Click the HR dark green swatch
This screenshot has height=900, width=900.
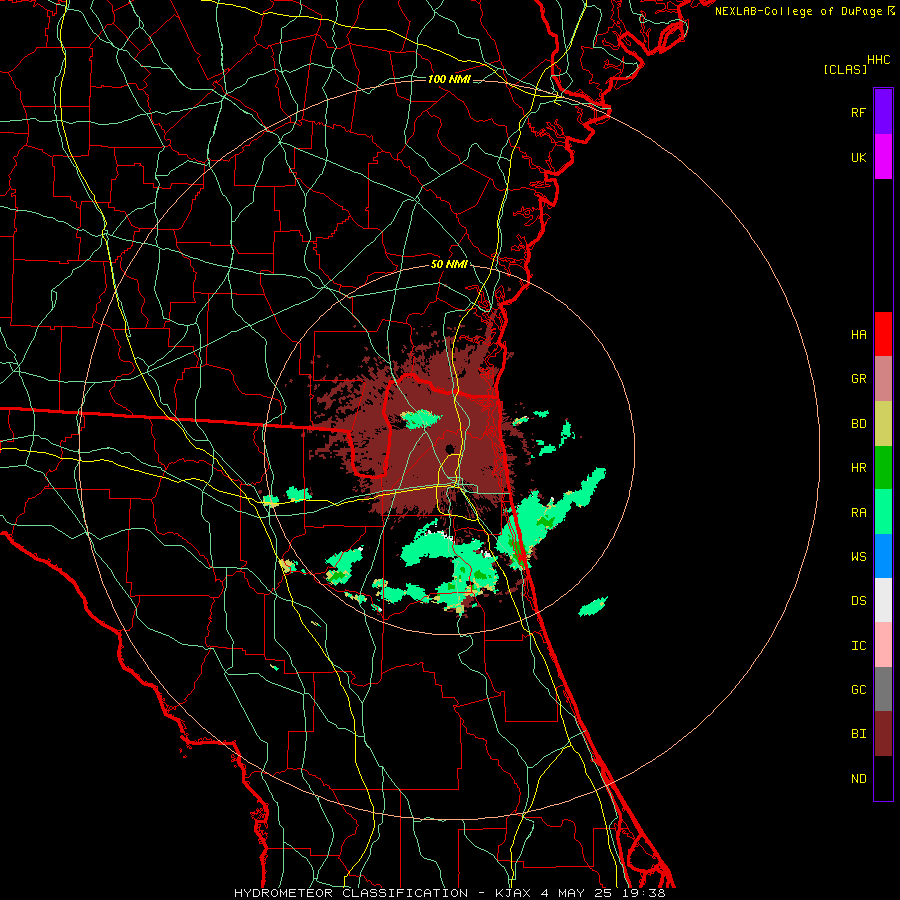pyautogui.click(x=883, y=468)
